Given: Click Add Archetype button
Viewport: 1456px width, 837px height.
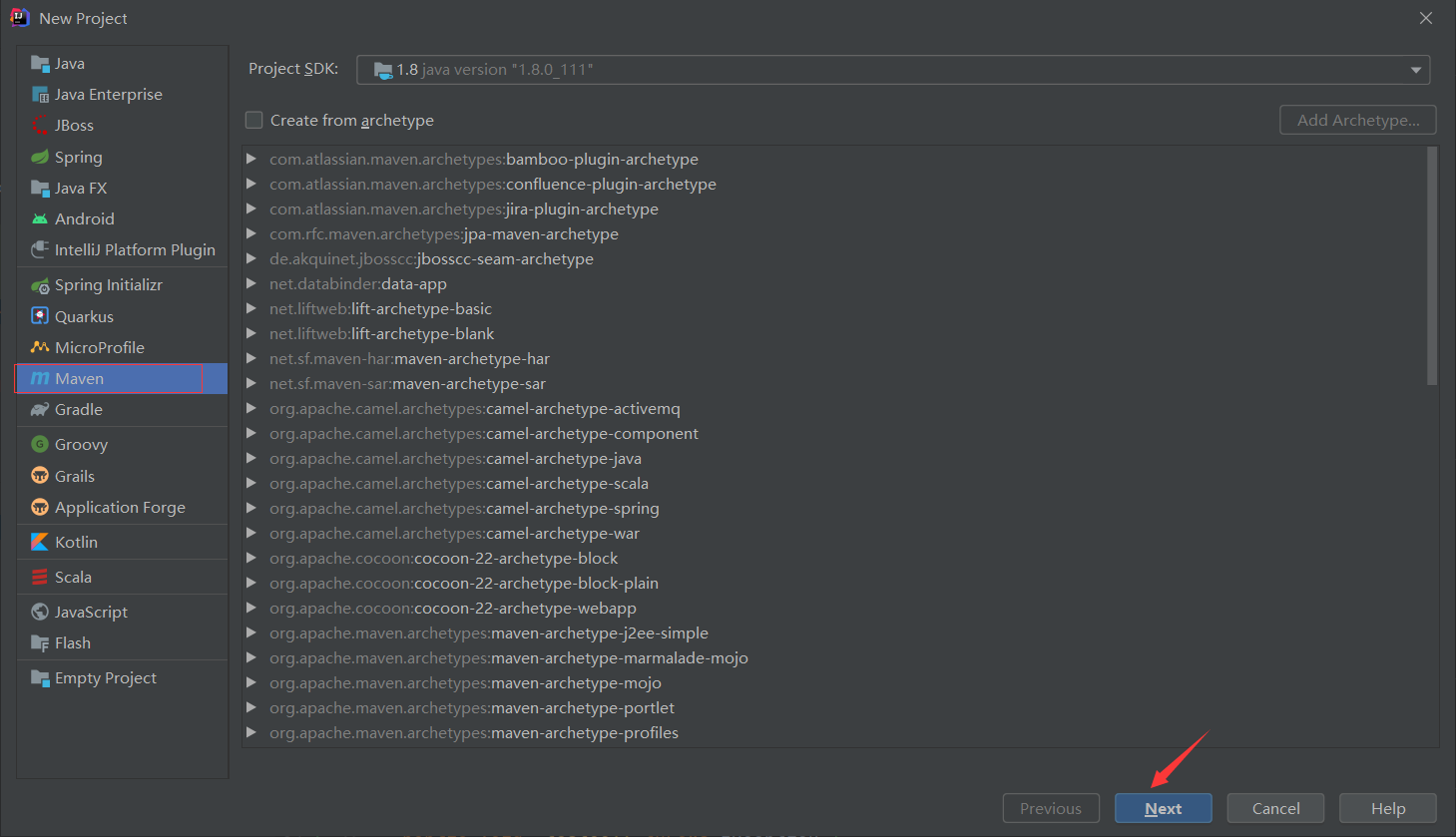Looking at the screenshot, I should tap(1358, 121).
